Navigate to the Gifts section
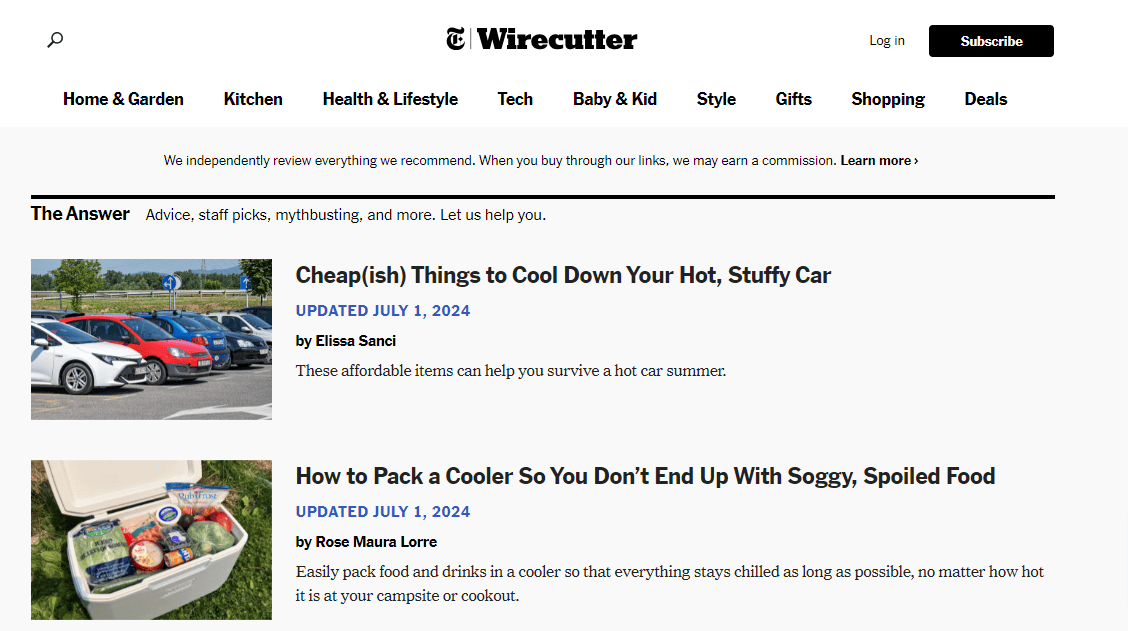 [793, 99]
